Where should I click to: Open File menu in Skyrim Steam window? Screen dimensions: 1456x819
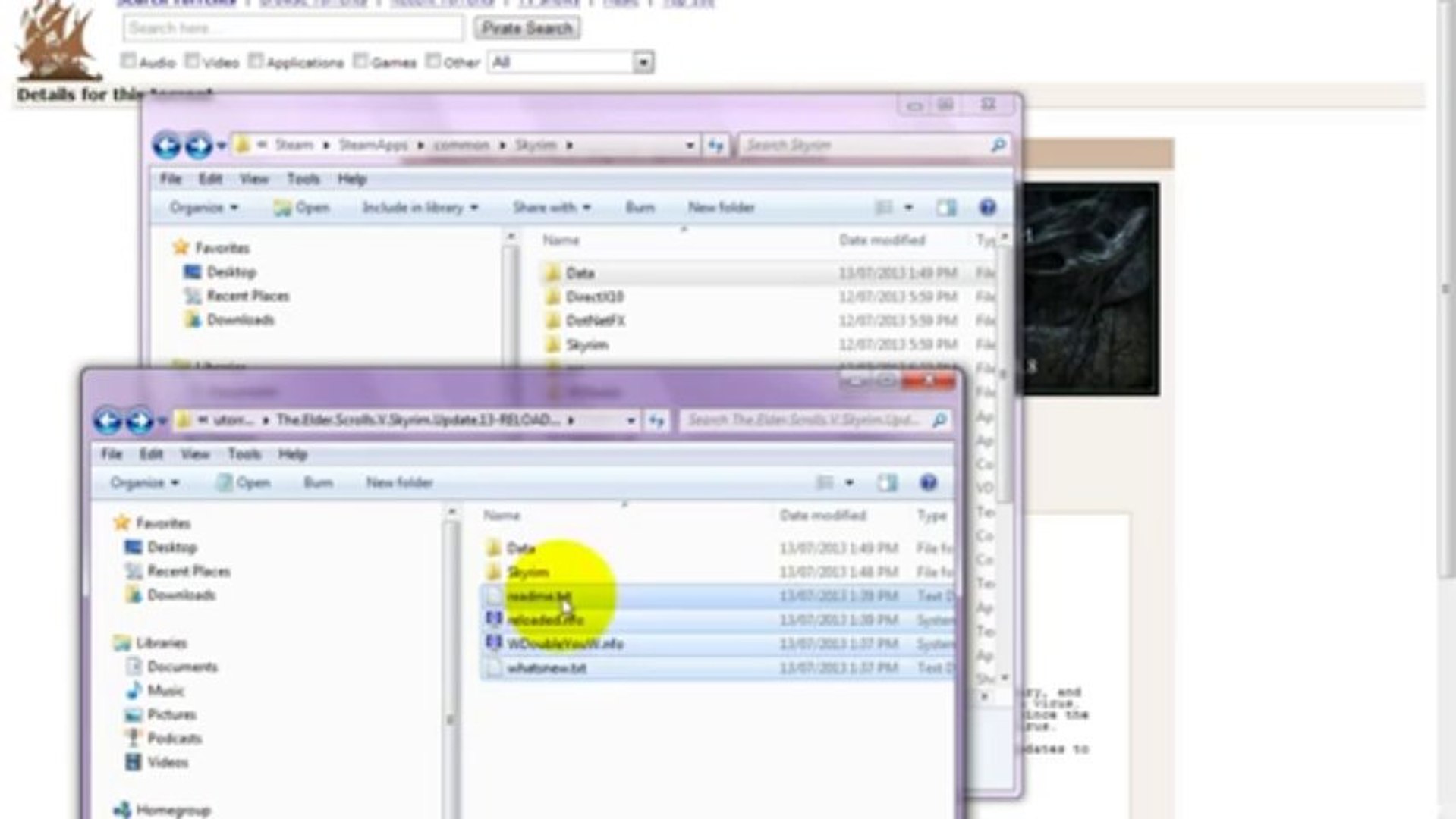pyautogui.click(x=171, y=179)
